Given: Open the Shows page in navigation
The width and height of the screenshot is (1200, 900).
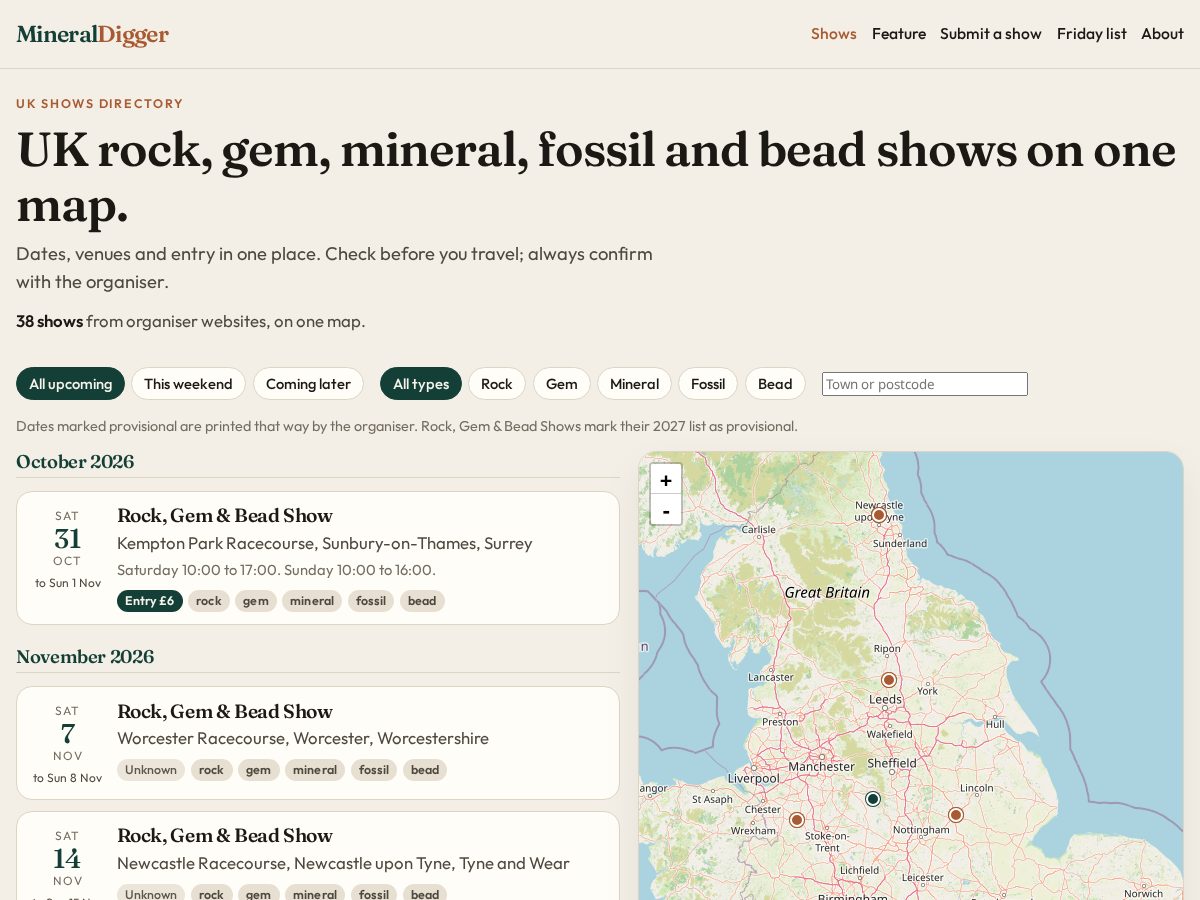Looking at the screenshot, I should [x=833, y=34].
